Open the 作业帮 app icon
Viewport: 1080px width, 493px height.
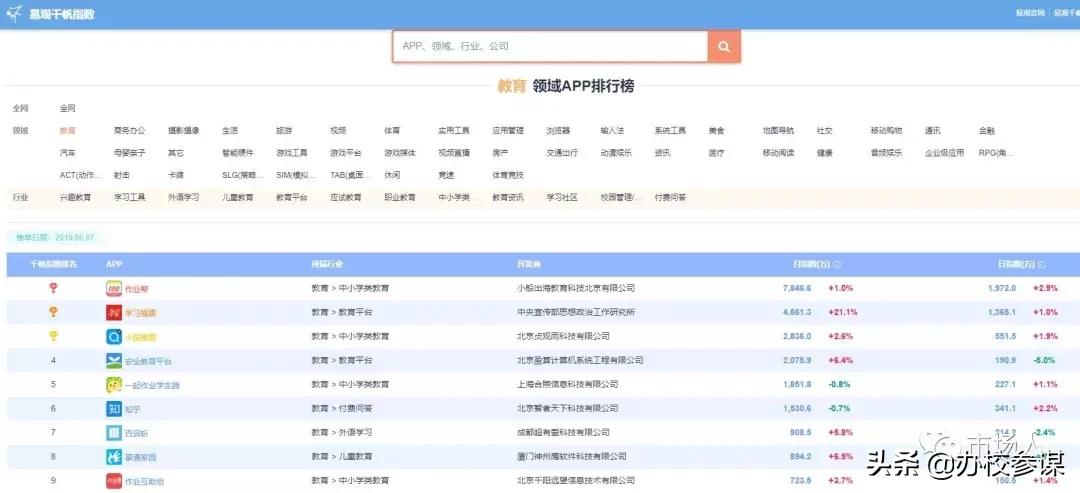click(x=114, y=289)
